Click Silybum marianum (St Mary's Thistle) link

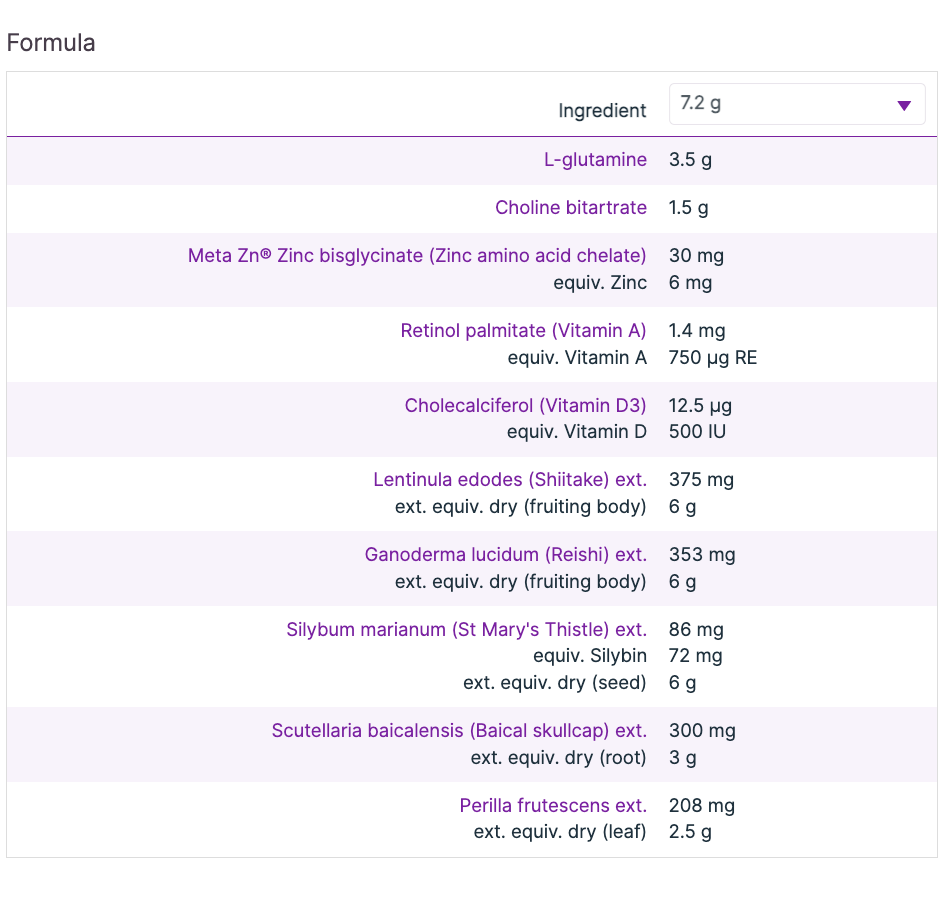coord(466,630)
